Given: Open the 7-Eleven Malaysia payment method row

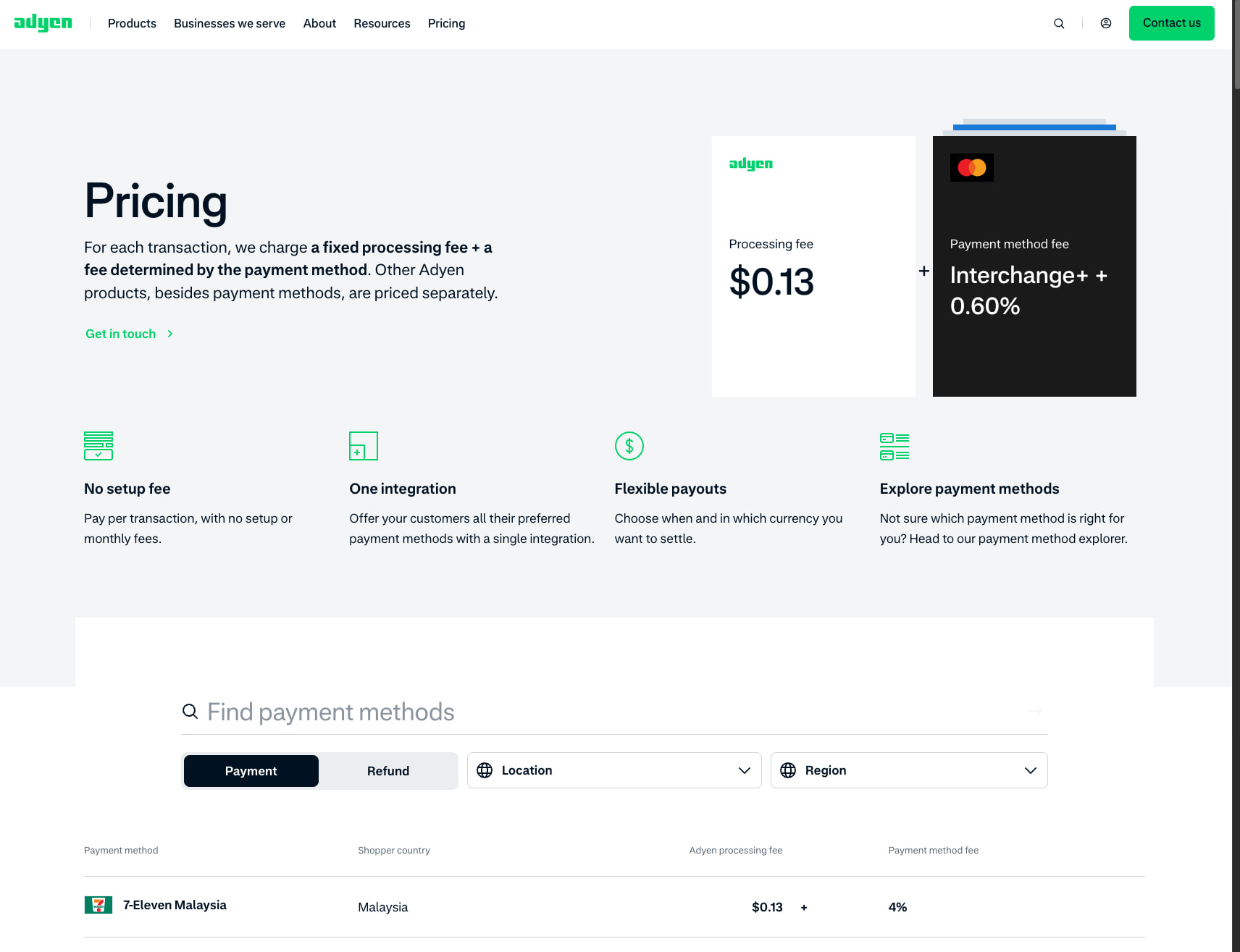Looking at the screenshot, I should [x=614, y=906].
